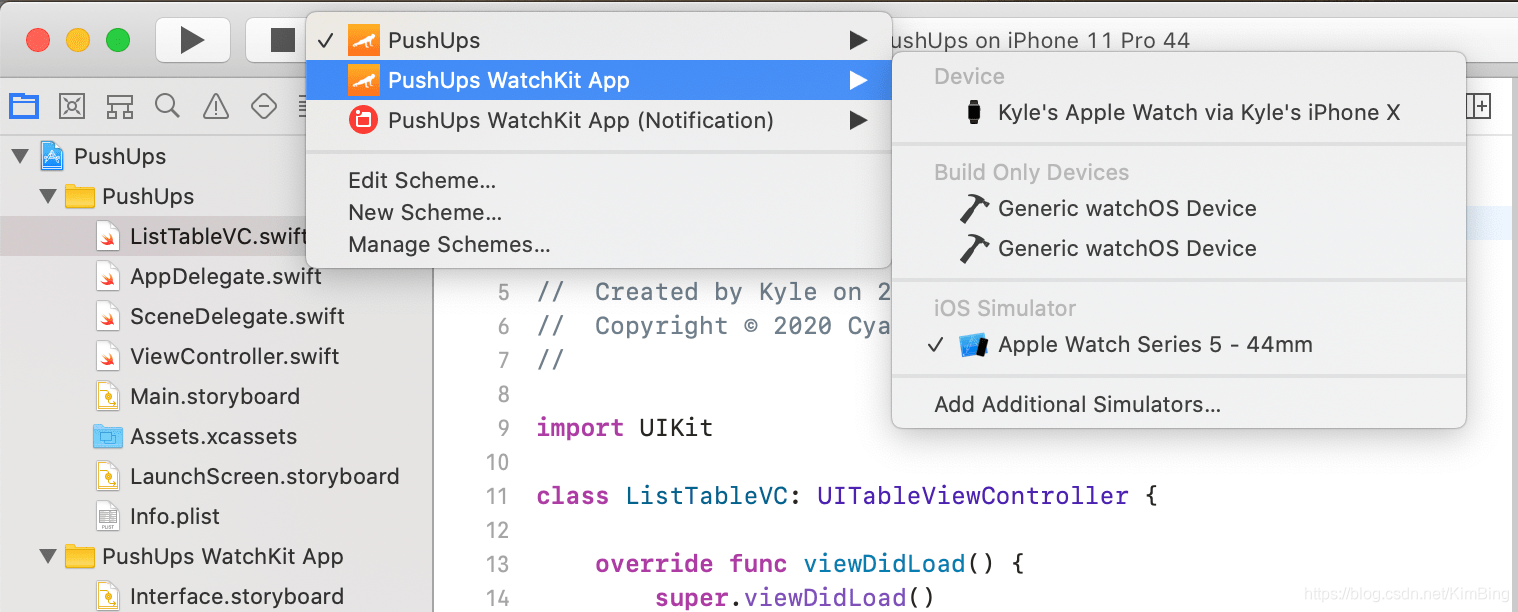Open Assets.xcassets

point(216,436)
